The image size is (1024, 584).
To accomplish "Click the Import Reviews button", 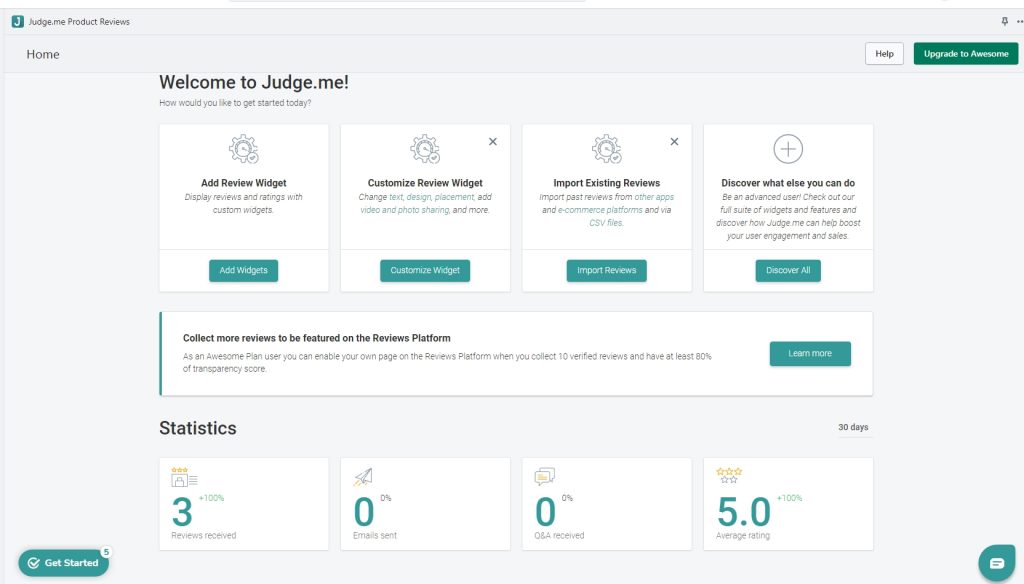I will click(x=607, y=270).
